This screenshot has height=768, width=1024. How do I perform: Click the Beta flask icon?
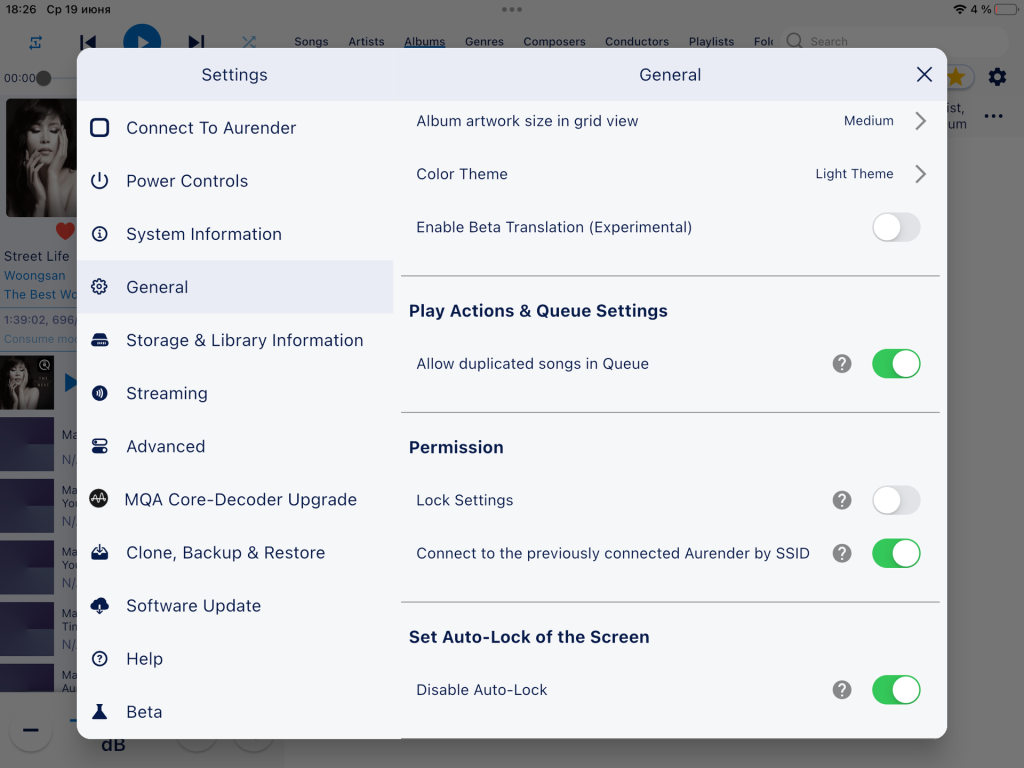[x=99, y=711]
